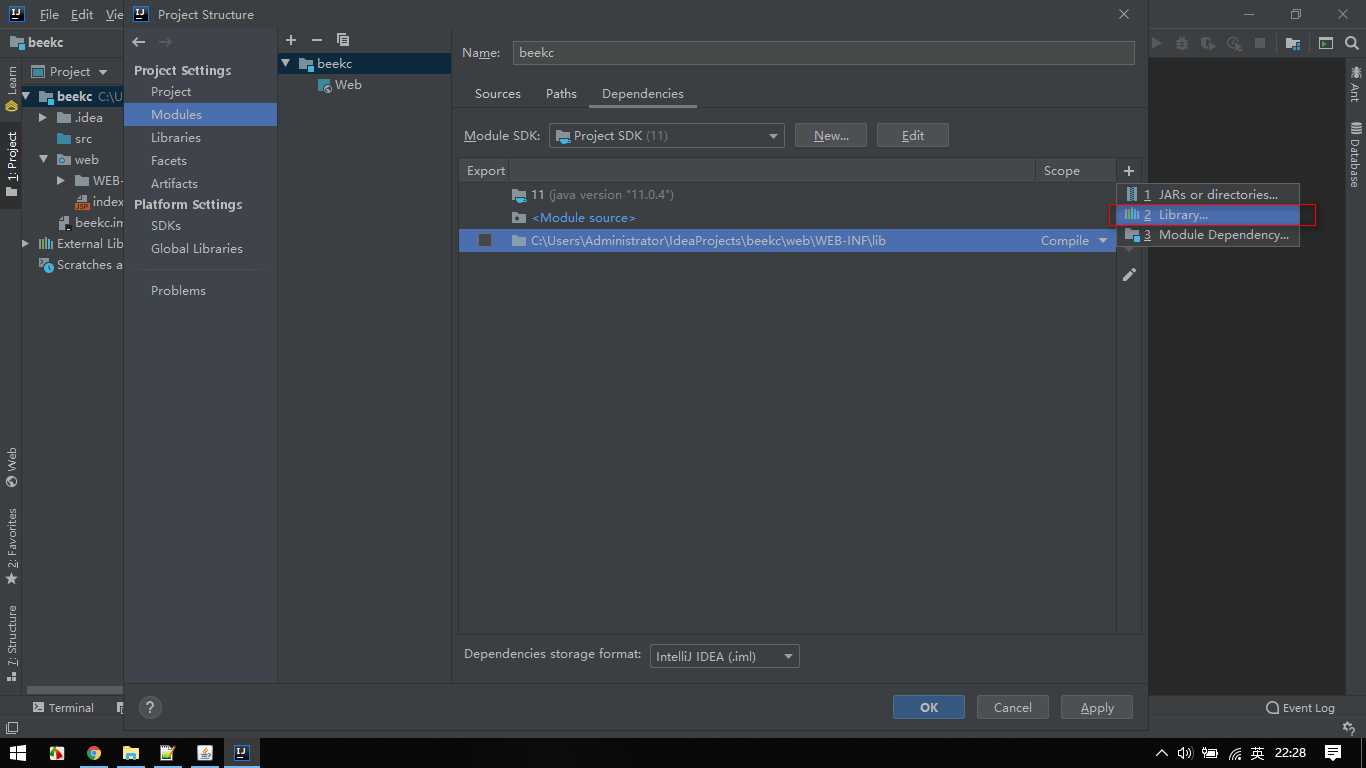The width and height of the screenshot is (1366, 768).
Task: Open Dependencies storage format dropdown
Action: tap(724, 656)
